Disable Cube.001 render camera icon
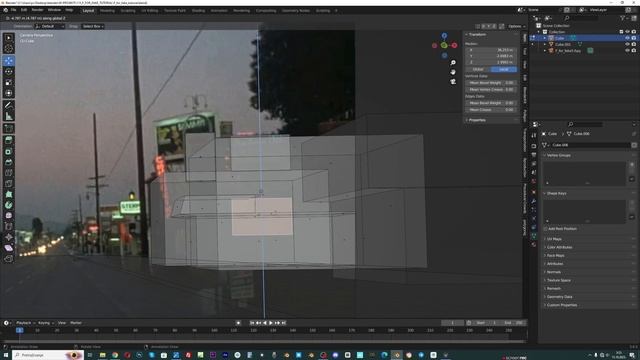 click(x=633, y=44)
